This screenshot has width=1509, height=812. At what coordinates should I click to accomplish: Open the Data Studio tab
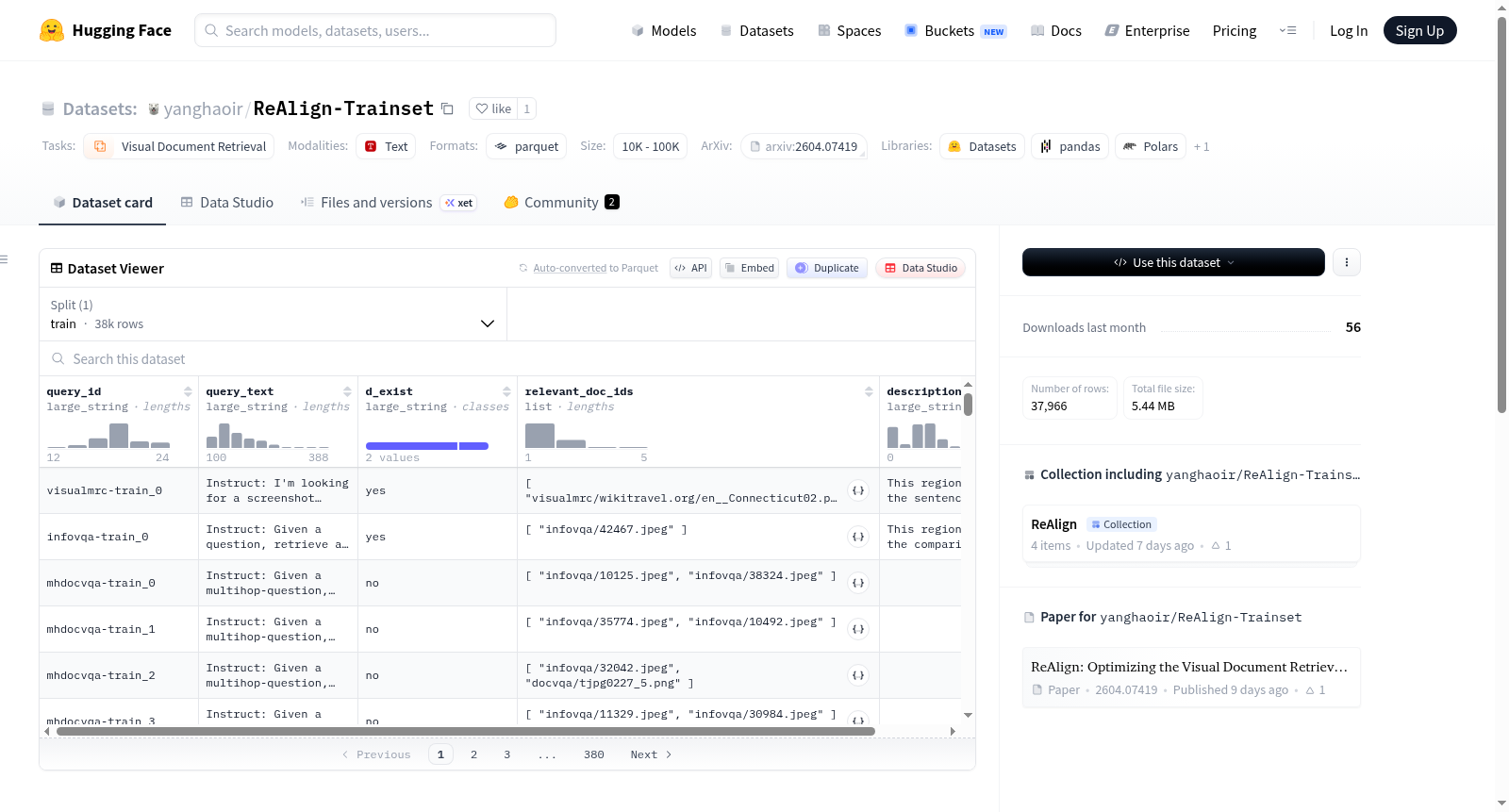pyautogui.click(x=227, y=202)
